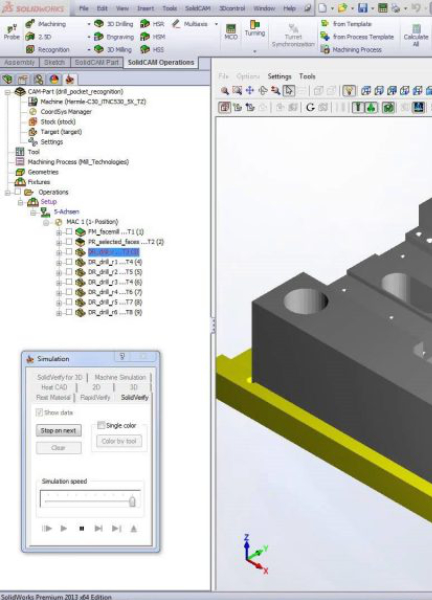Switch to the SolidCAM Part tab
The image size is (432, 600).
tap(97, 62)
